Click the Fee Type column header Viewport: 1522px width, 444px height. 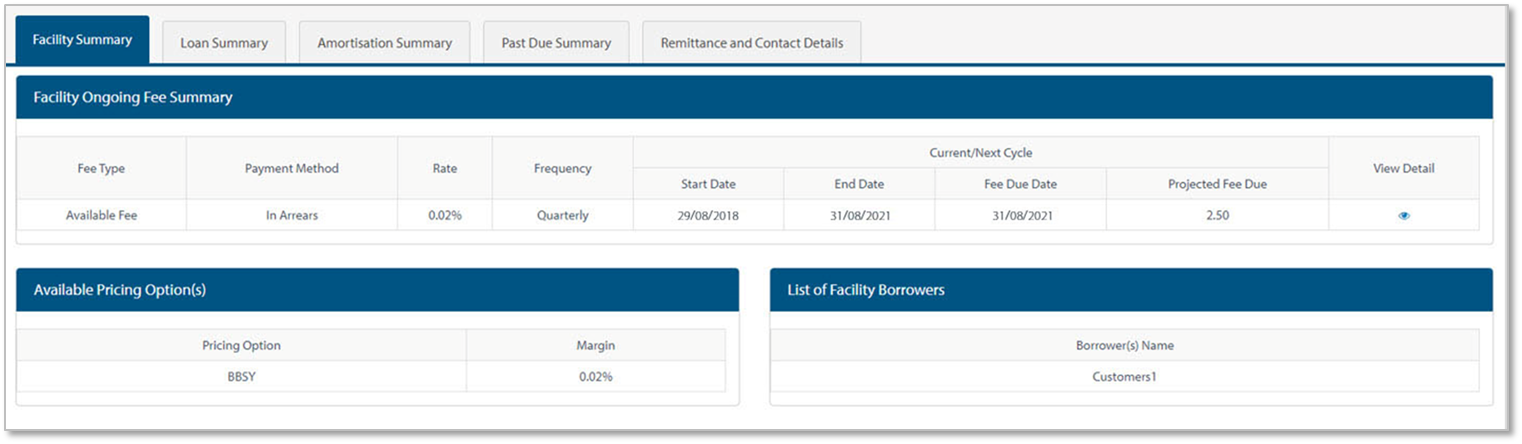(x=101, y=168)
